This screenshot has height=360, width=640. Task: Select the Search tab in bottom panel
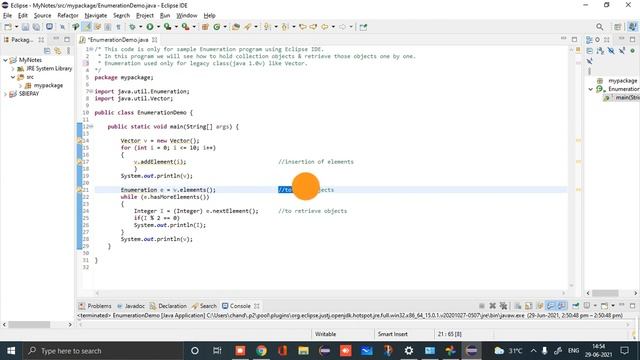pyautogui.click(x=204, y=306)
